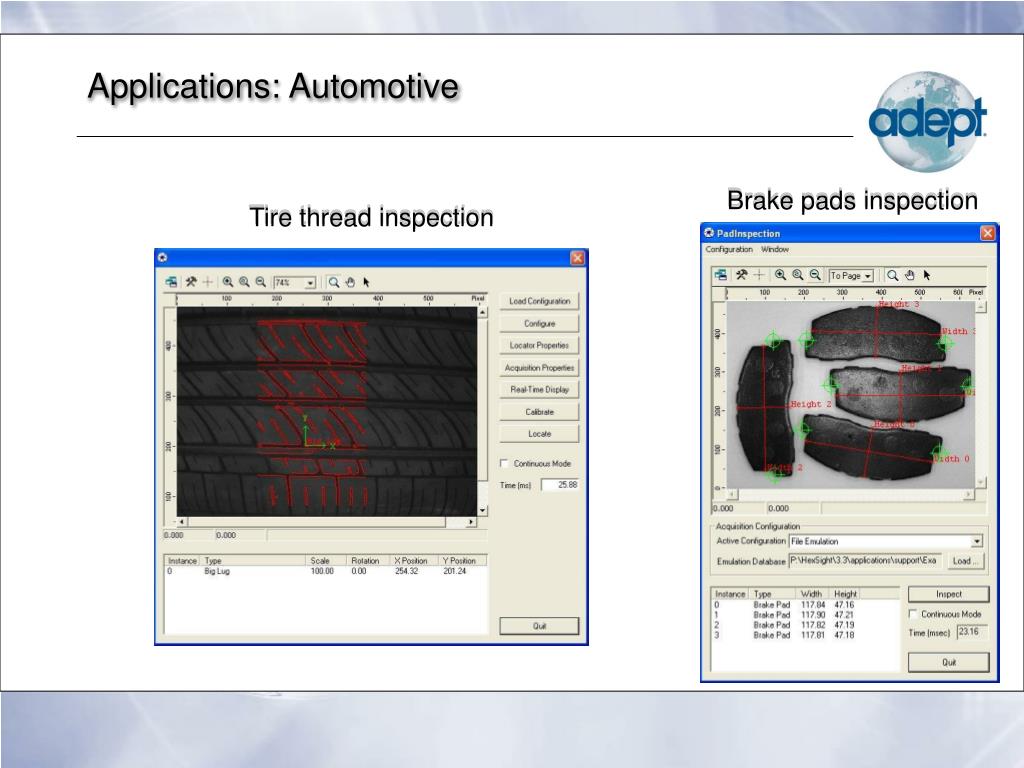1024x768 pixels.
Task: Click the Scale column header in tire results
Action: point(326,560)
